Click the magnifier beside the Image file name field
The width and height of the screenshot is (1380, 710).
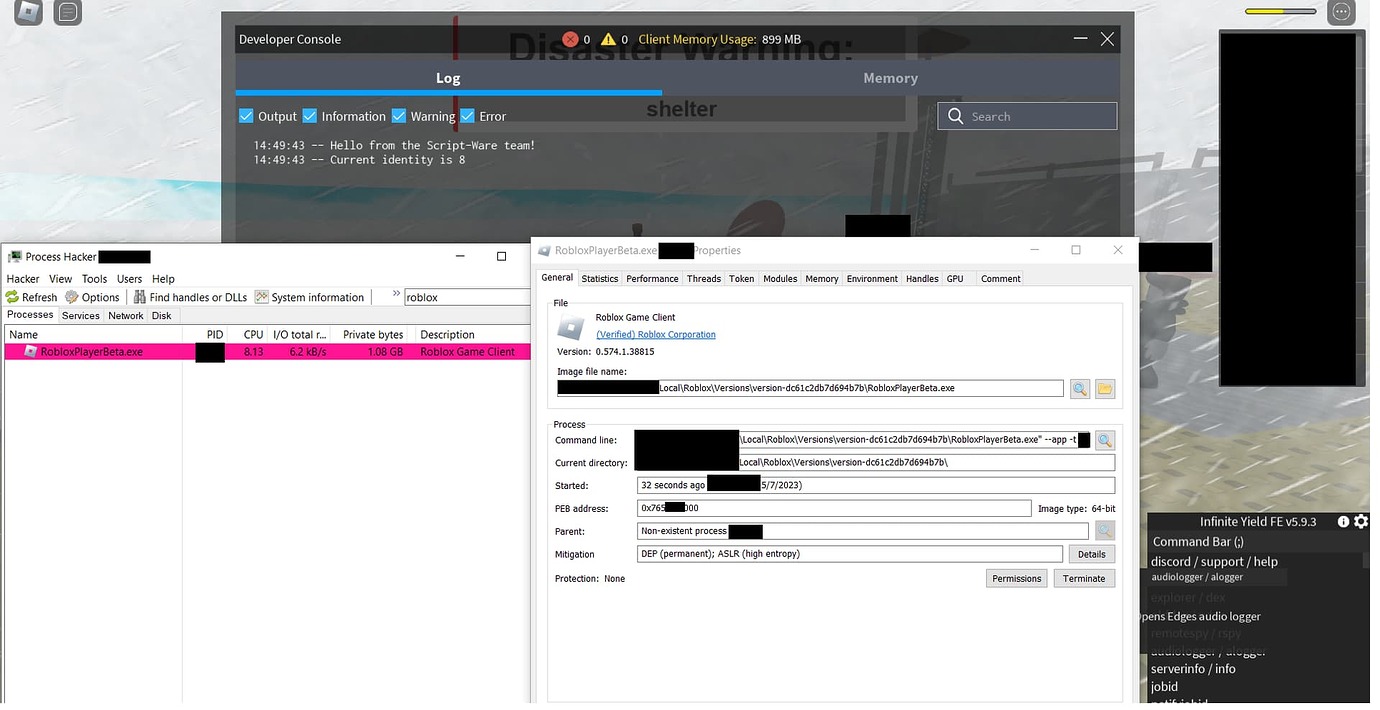click(x=1080, y=388)
